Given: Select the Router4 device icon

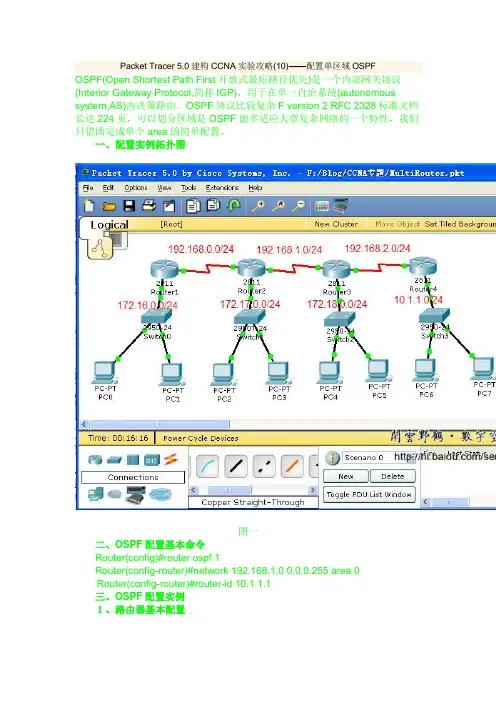Looking at the screenshot, I should (423, 266).
